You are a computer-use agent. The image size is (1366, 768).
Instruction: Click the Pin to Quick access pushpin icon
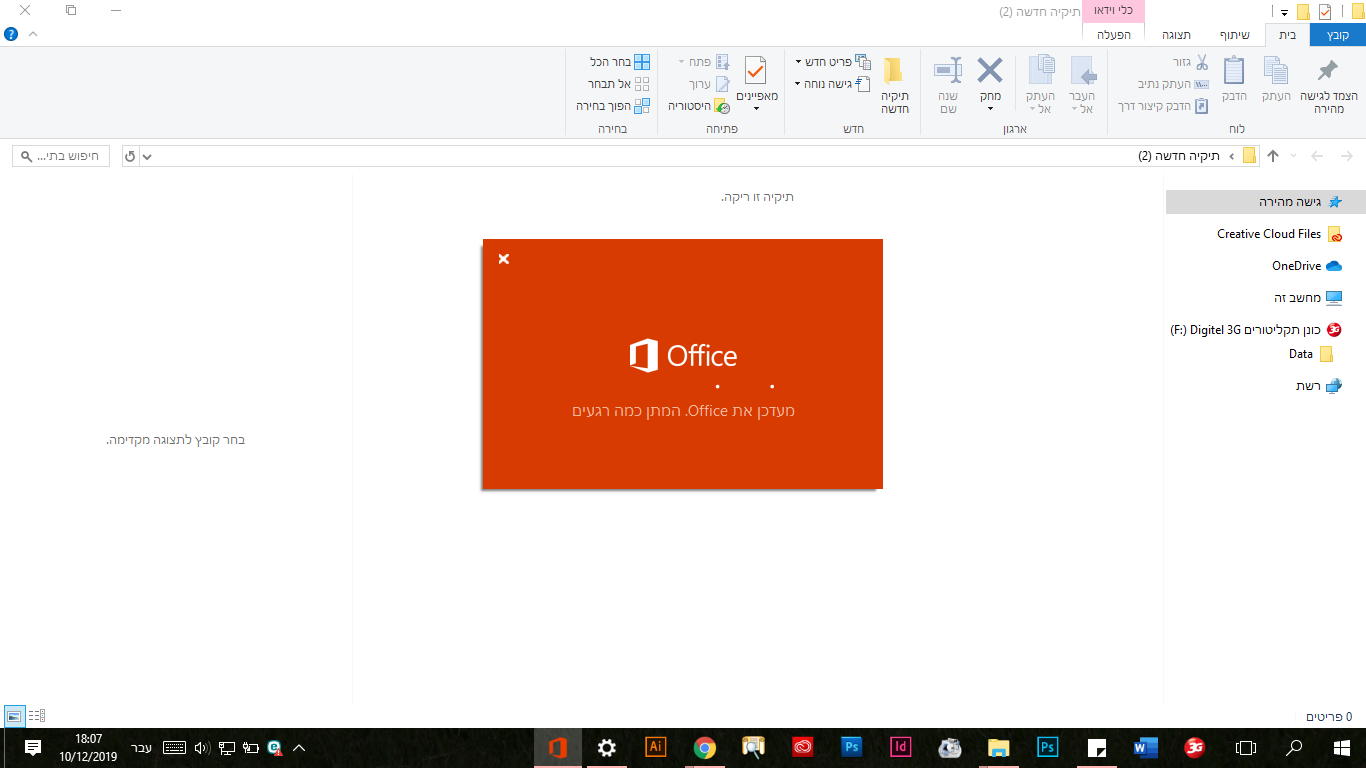(x=1328, y=72)
